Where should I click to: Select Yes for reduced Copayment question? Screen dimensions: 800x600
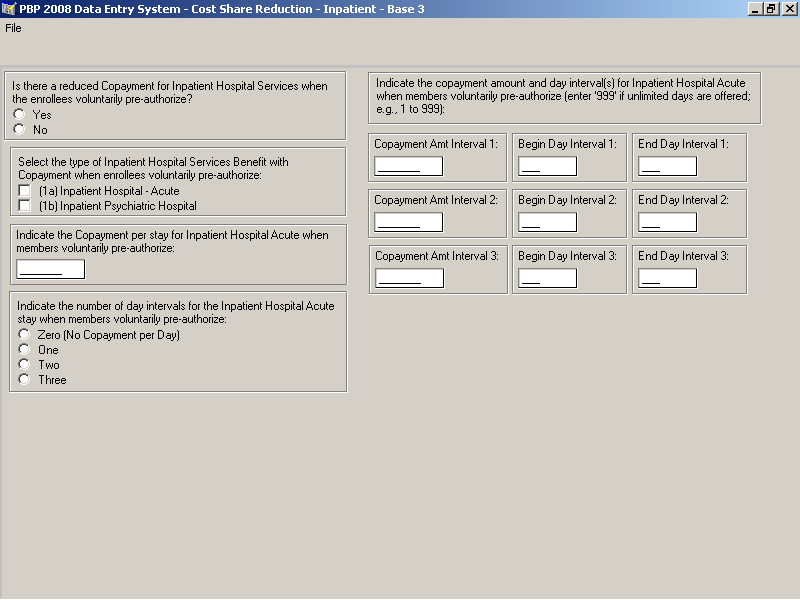pos(19,114)
